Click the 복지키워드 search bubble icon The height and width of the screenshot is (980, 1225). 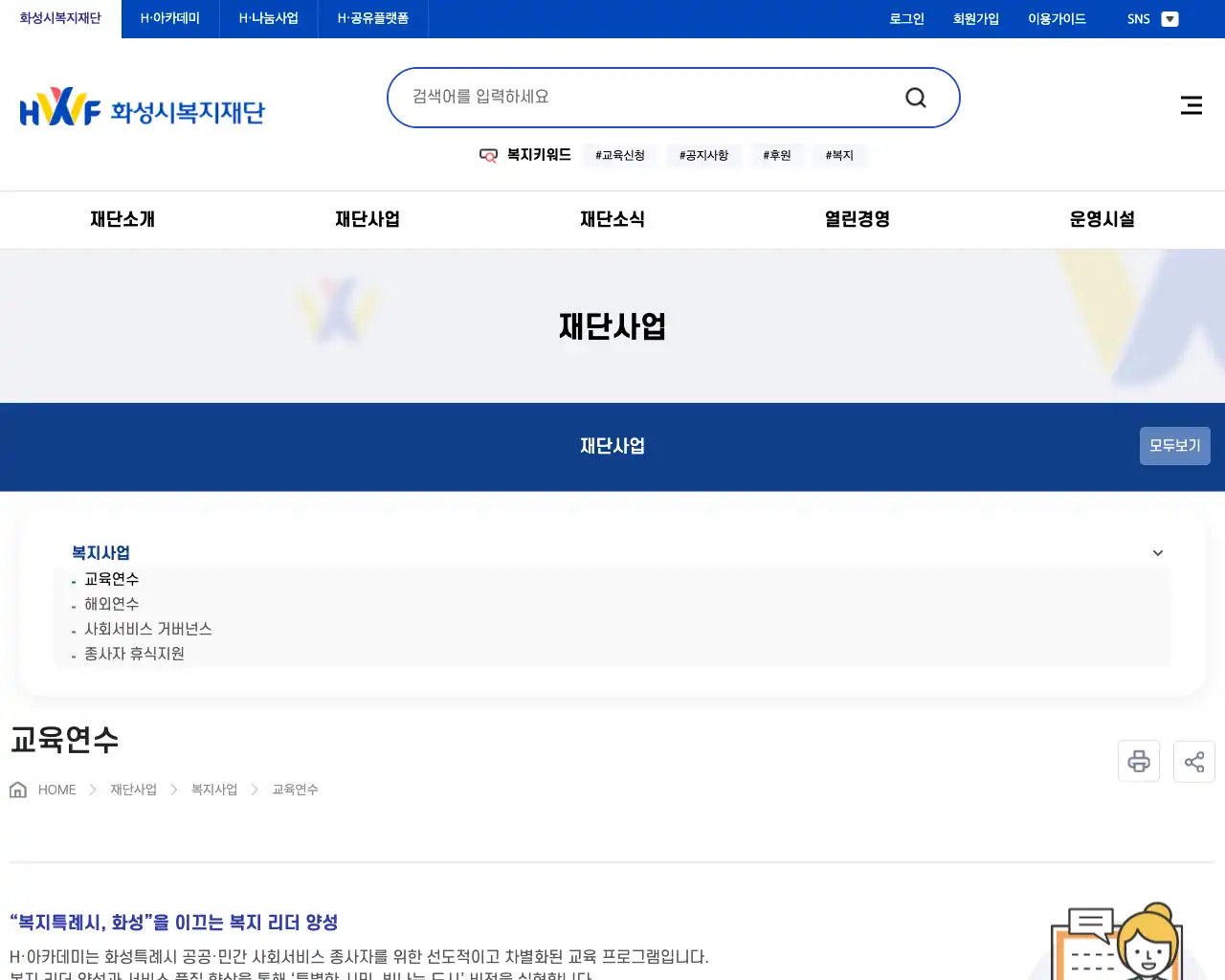(x=488, y=155)
